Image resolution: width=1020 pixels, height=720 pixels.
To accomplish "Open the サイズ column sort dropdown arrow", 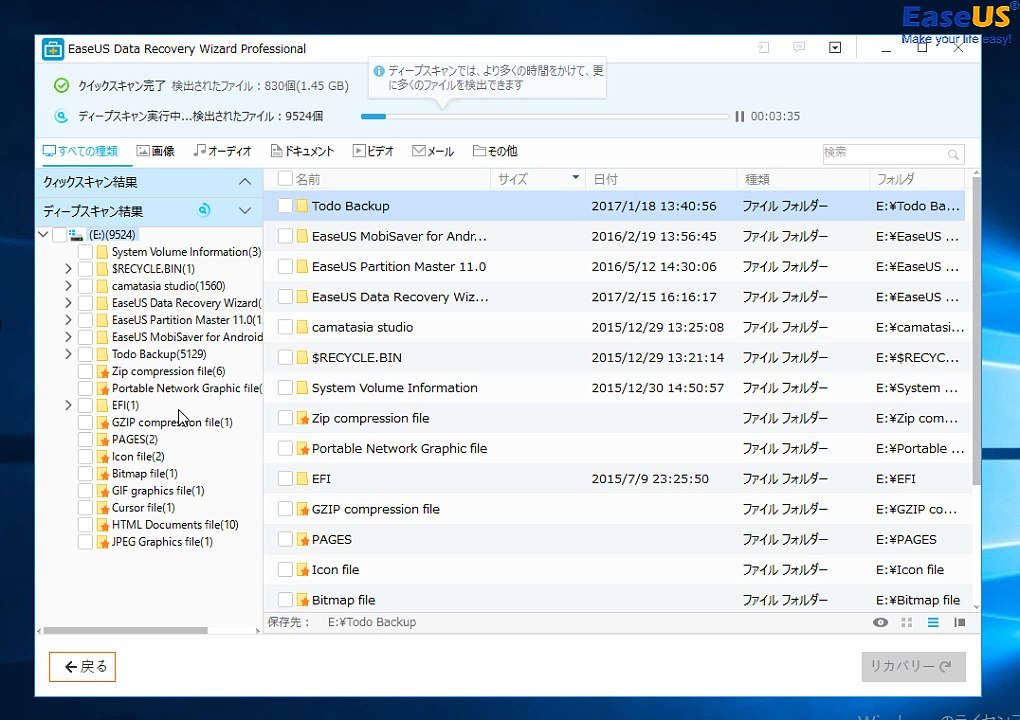I will [575, 178].
